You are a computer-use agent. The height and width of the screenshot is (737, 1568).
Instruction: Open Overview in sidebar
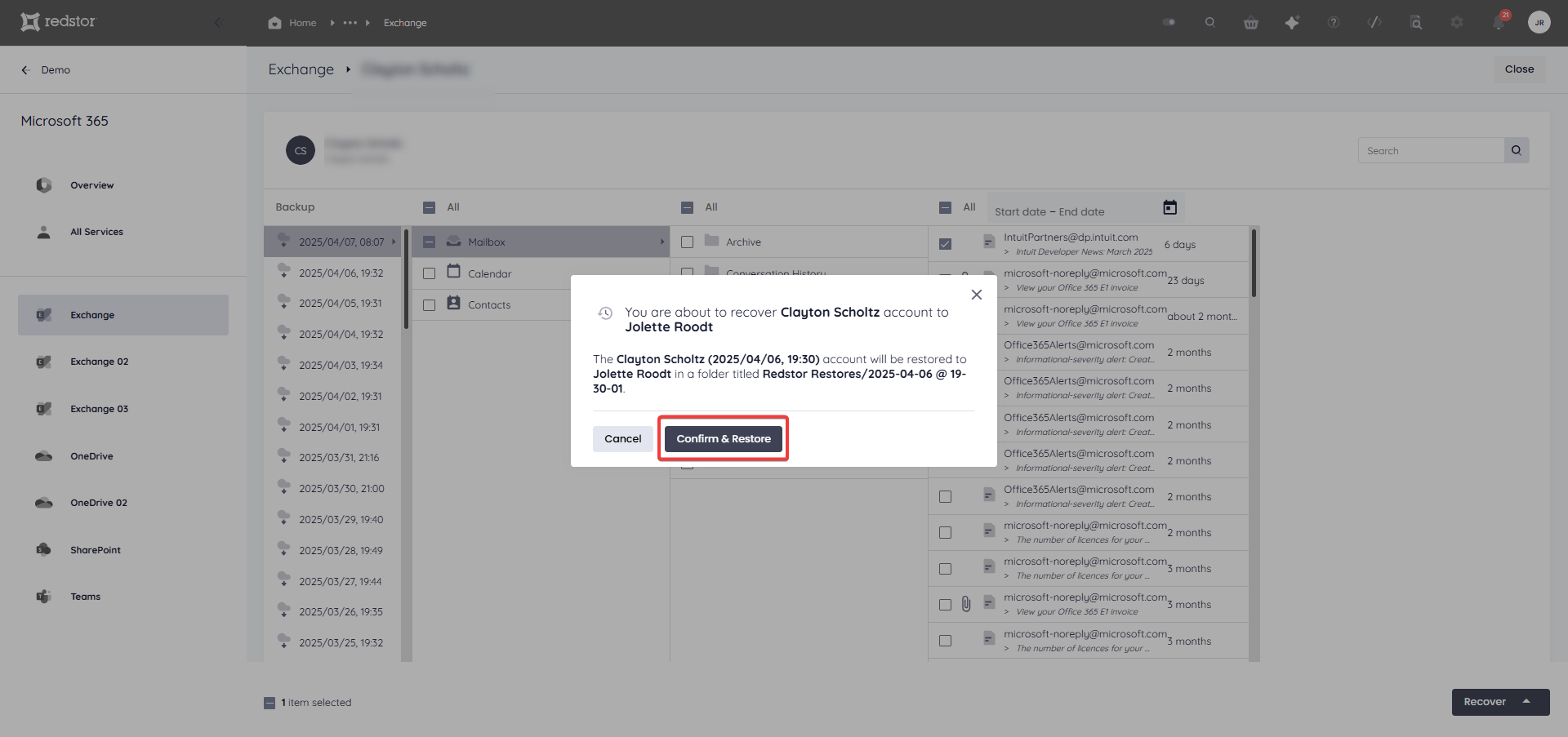tap(91, 185)
